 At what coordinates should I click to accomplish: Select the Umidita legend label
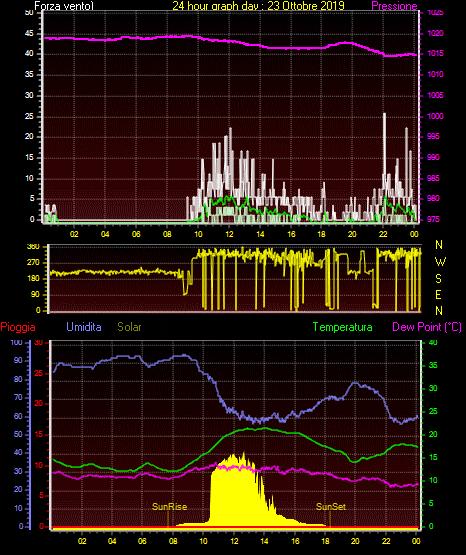pos(84,327)
